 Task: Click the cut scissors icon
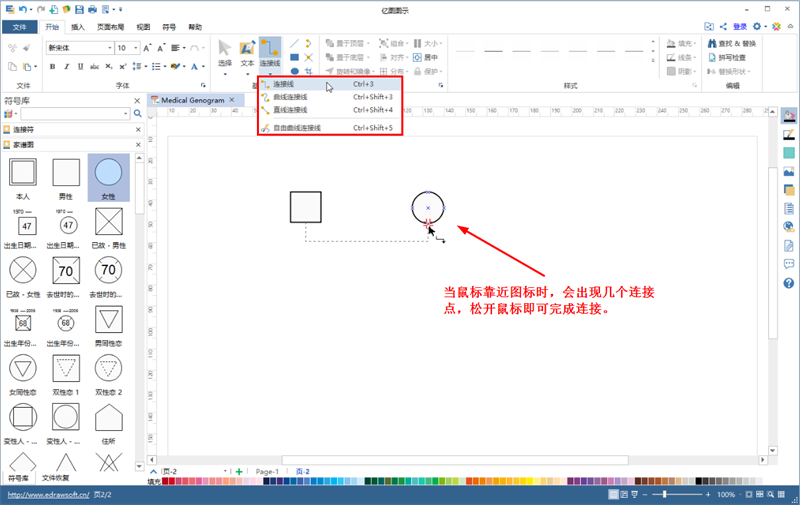click(12, 48)
